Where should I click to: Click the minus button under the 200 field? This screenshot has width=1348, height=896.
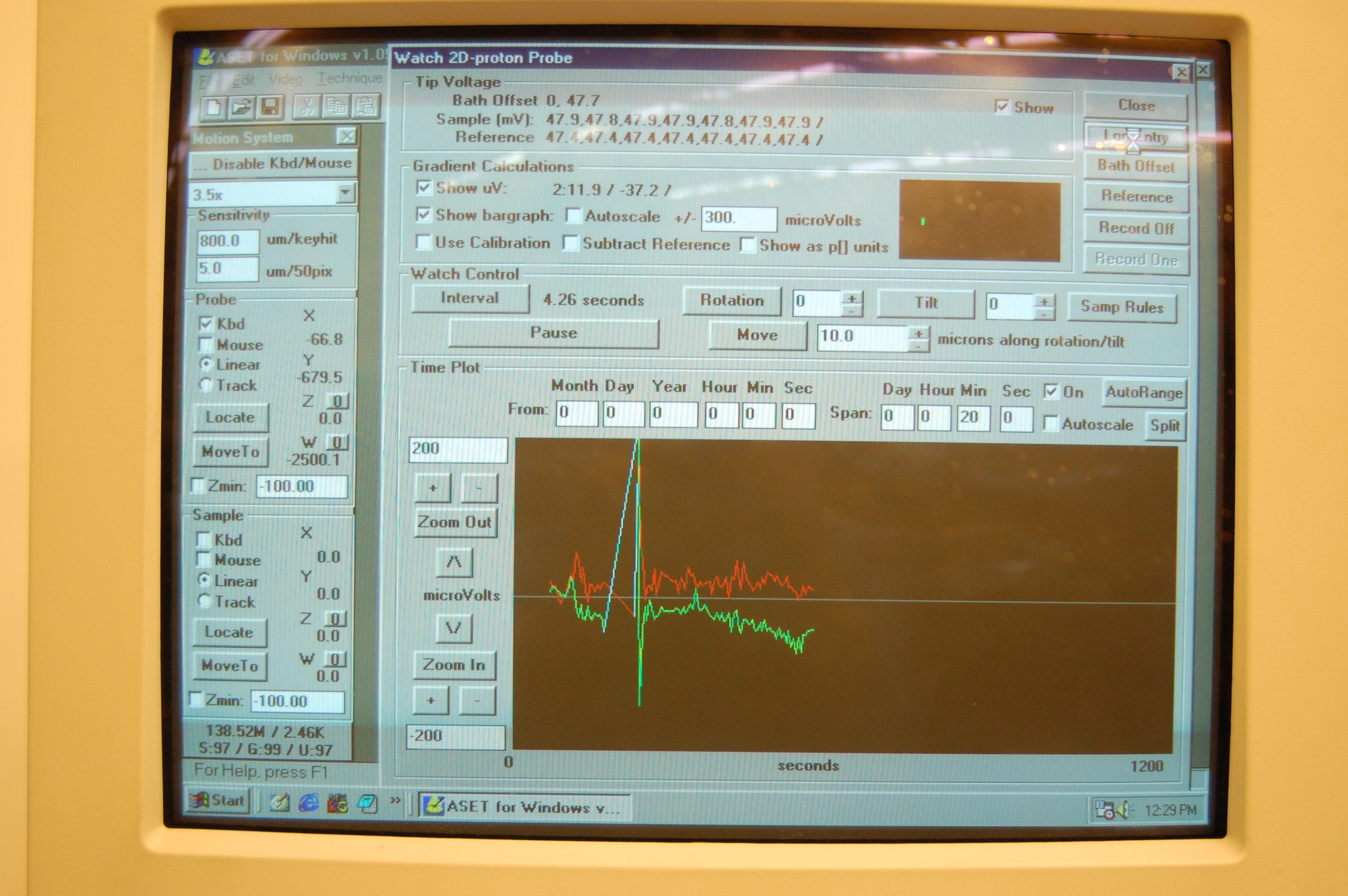tap(479, 488)
